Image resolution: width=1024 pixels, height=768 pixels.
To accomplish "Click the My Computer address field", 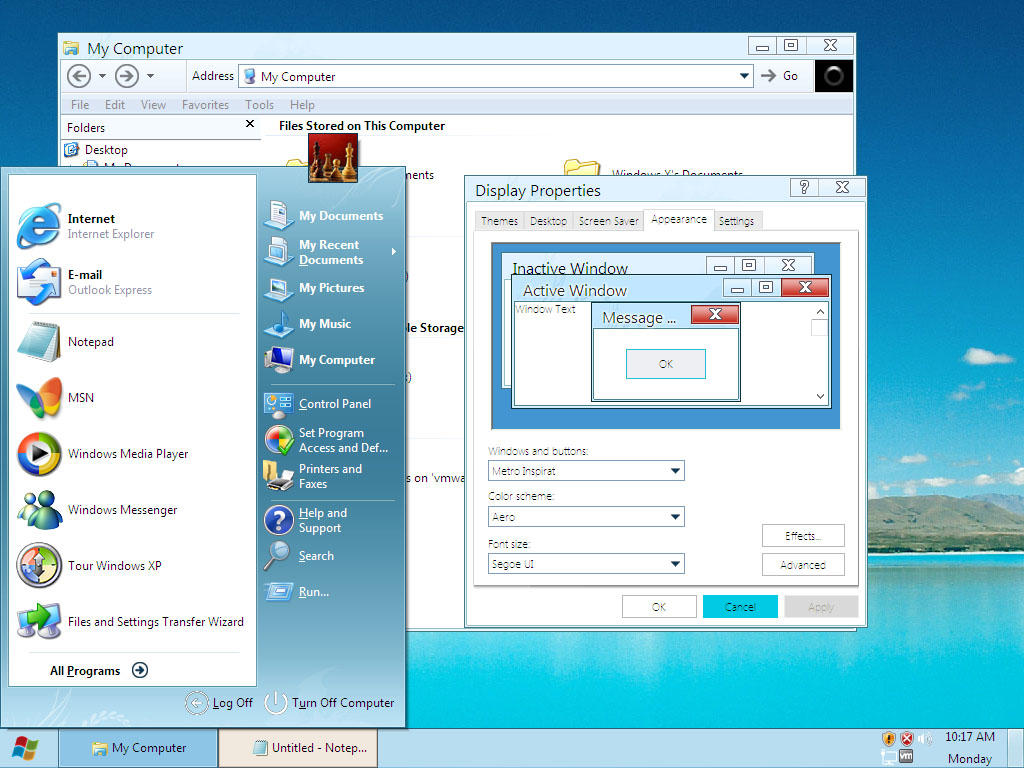I will click(495, 76).
